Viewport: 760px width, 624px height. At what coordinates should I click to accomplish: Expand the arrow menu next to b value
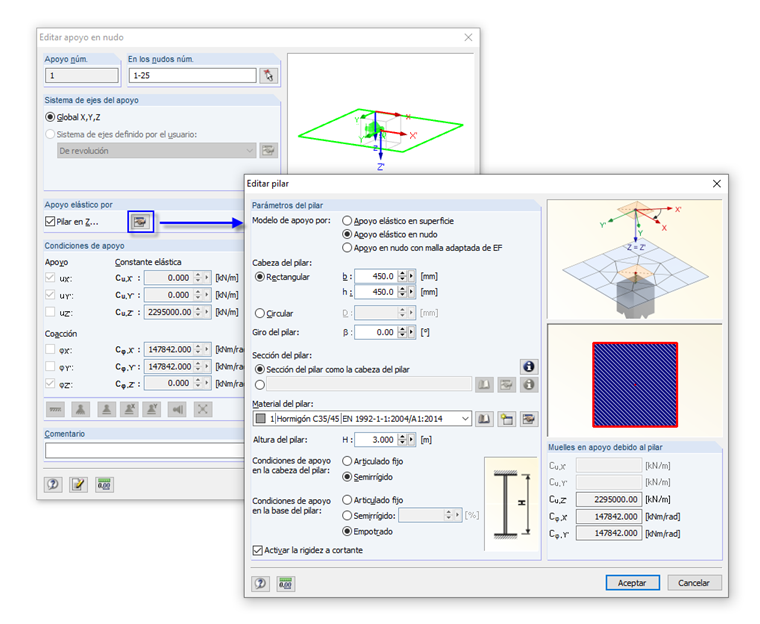pyautogui.click(x=412, y=276)
